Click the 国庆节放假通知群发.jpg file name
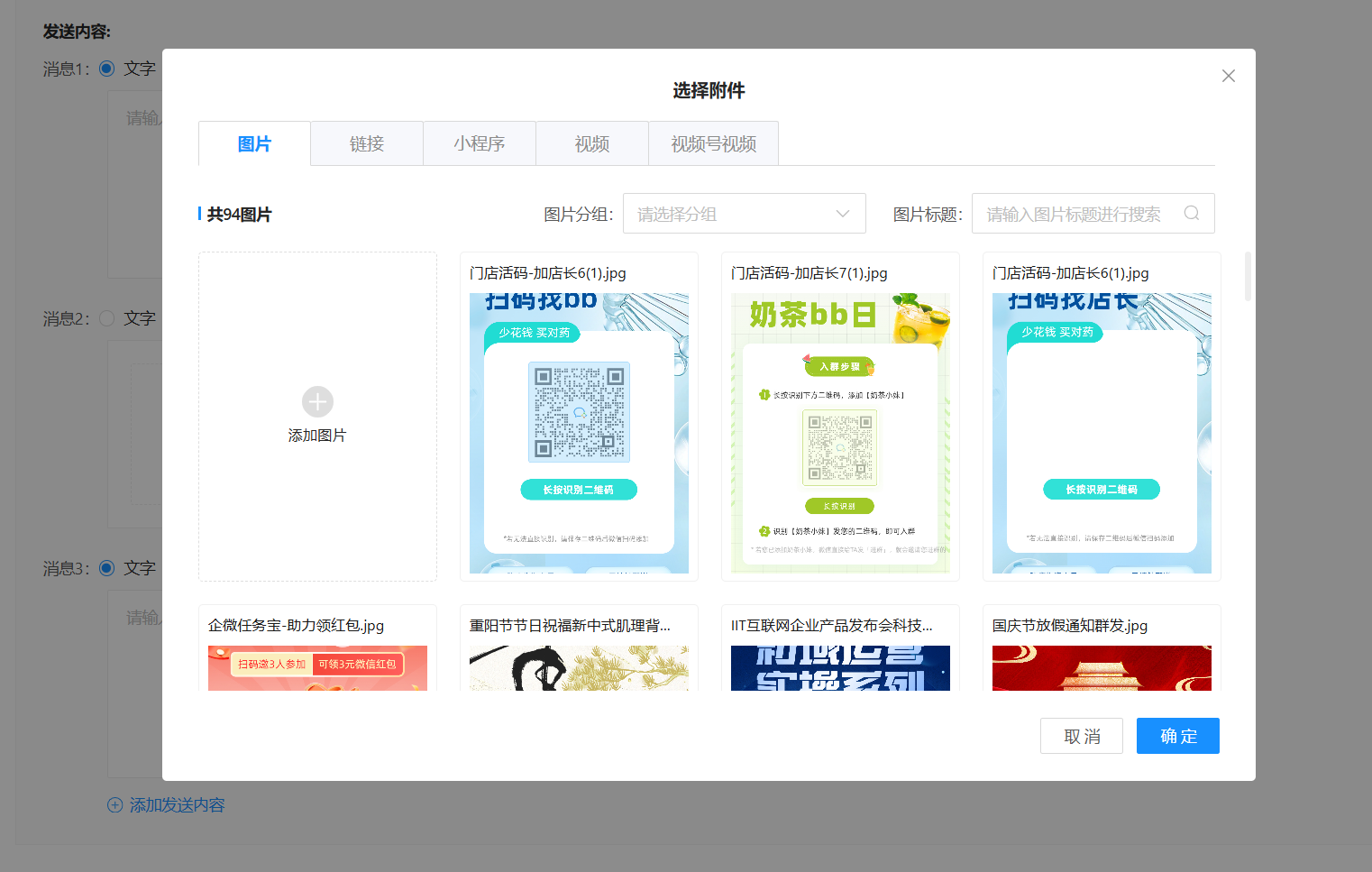The image size is (1372, 872). (x=1070, y=625)
